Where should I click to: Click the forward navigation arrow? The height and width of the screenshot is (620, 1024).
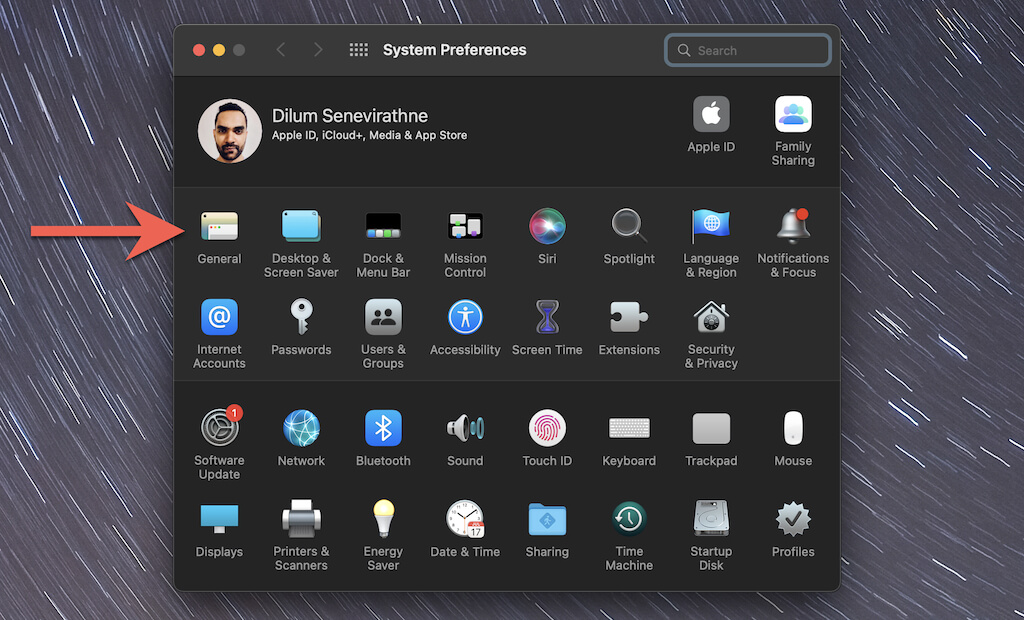318,50
